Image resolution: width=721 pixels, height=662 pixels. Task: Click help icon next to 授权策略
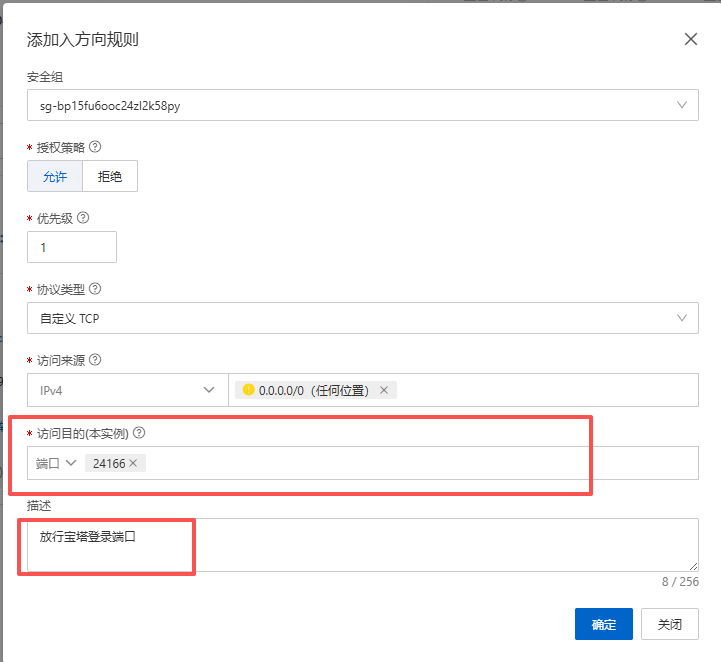click(95, 147)
